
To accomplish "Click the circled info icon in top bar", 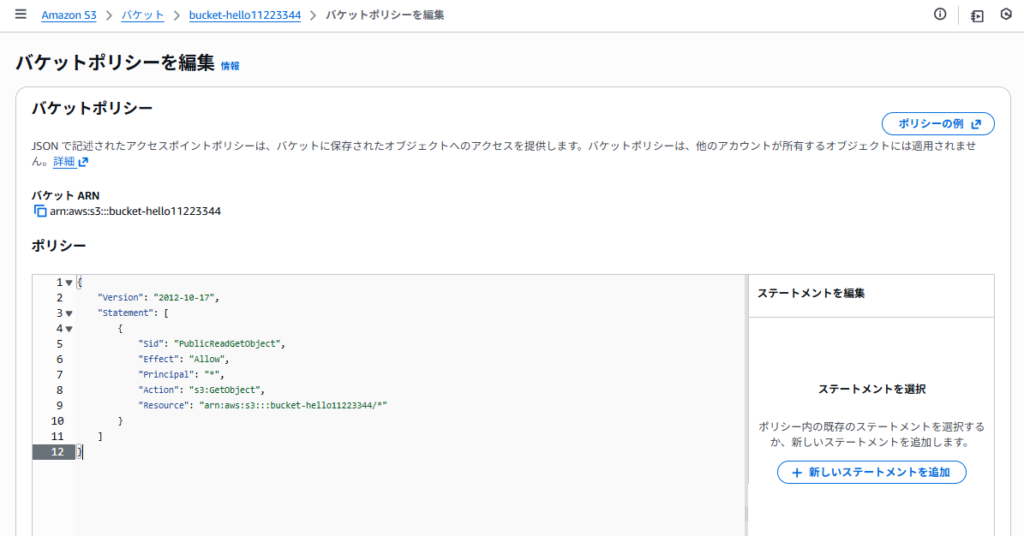I will [939, 15].
